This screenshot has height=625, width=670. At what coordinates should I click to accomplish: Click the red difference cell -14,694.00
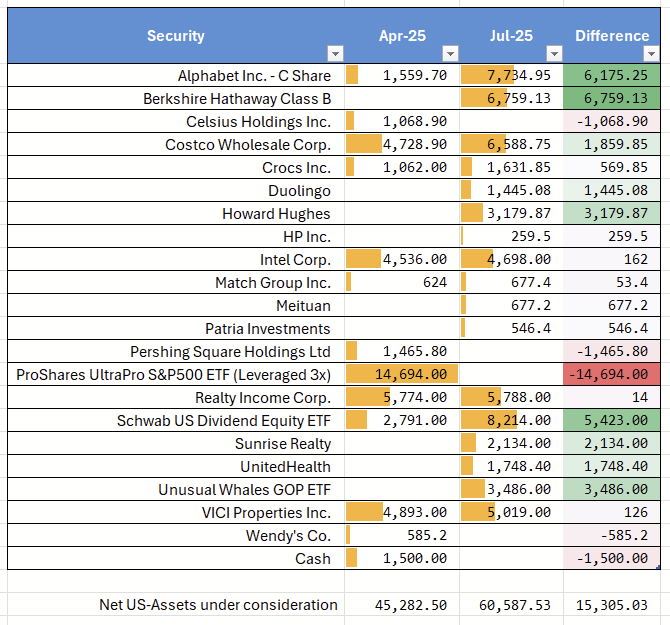[612, 375]
